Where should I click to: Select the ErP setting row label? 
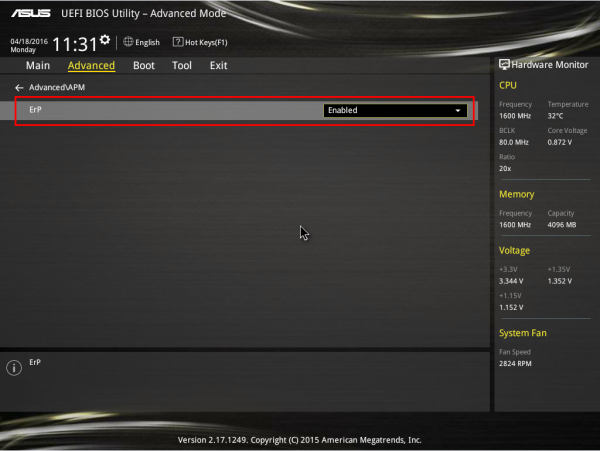pyautogui.click(x=35, y=110)
